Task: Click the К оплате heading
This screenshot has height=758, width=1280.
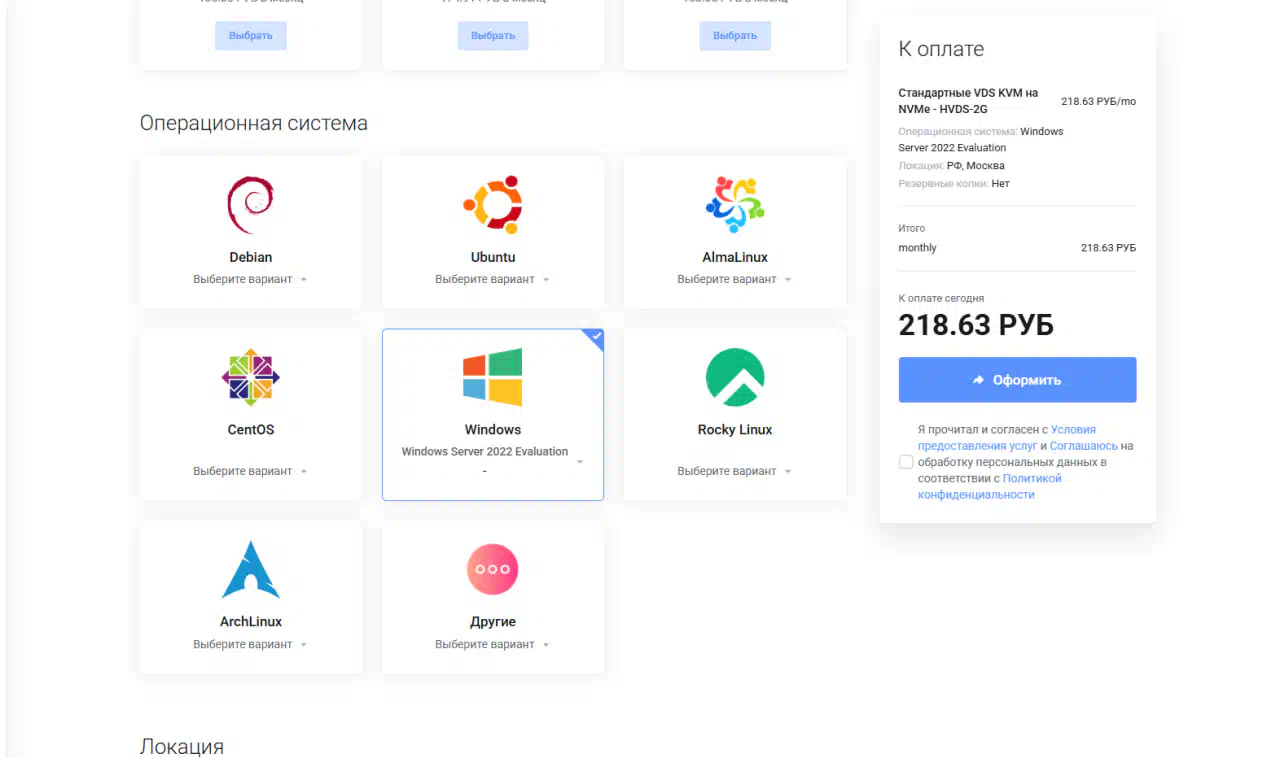Action: (941, 49)
